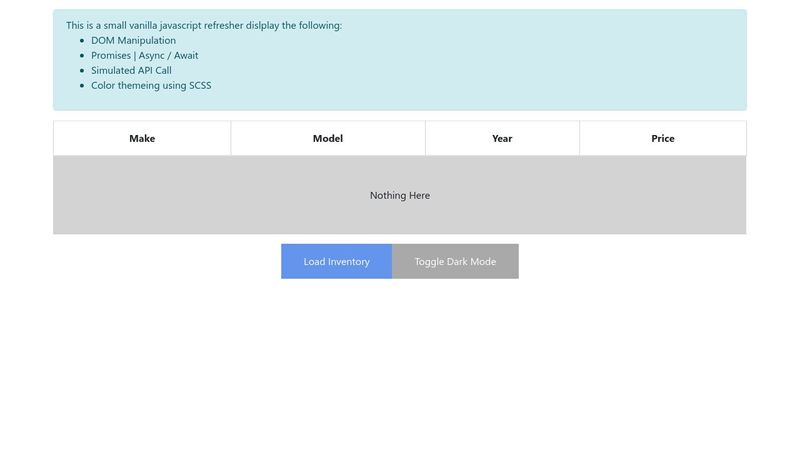This screenshot has width=800, height=450.
Task: Click the word 'SCSS' in the list
Action: [x=200, y=85]
